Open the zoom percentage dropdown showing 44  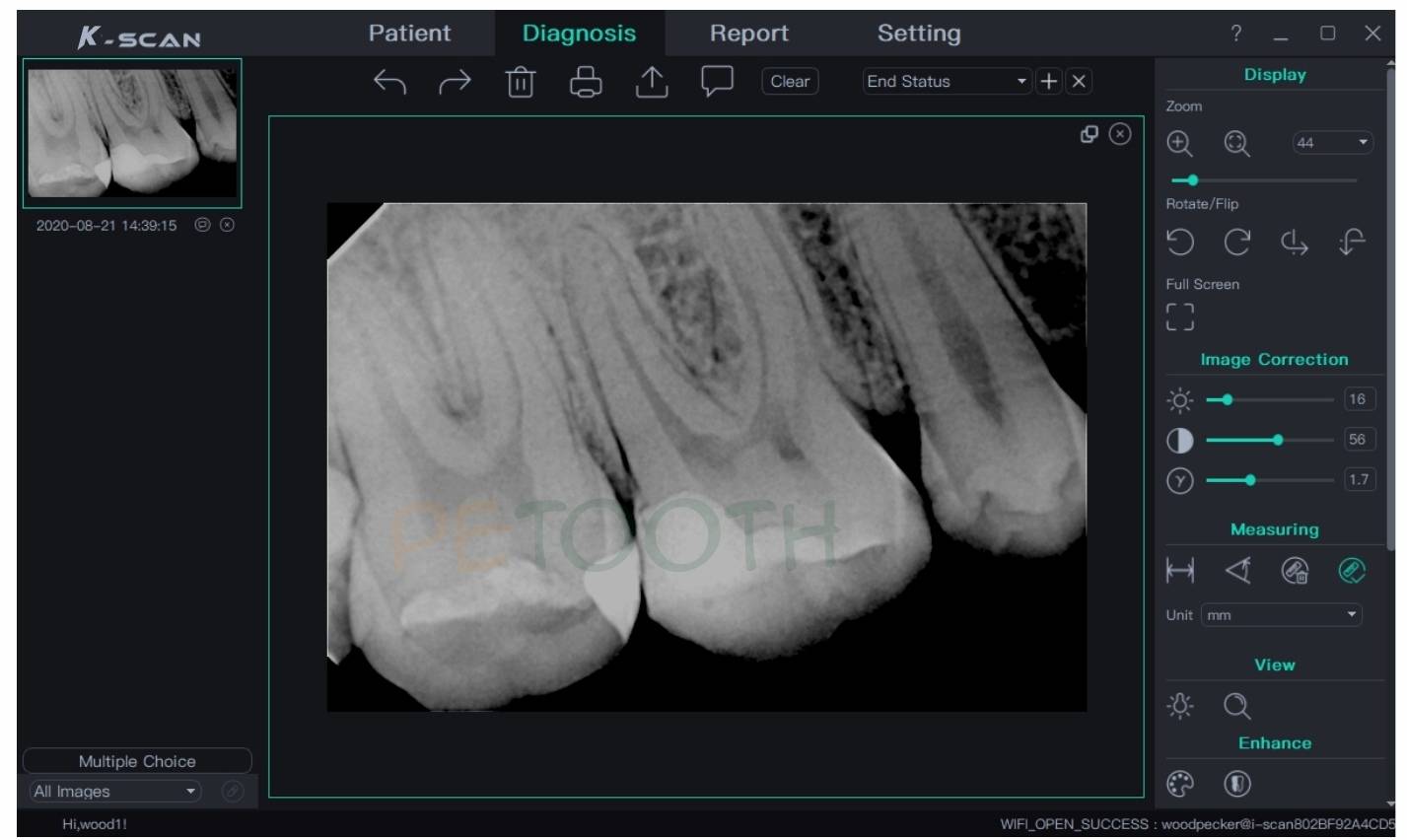[x=1333, y=143]
